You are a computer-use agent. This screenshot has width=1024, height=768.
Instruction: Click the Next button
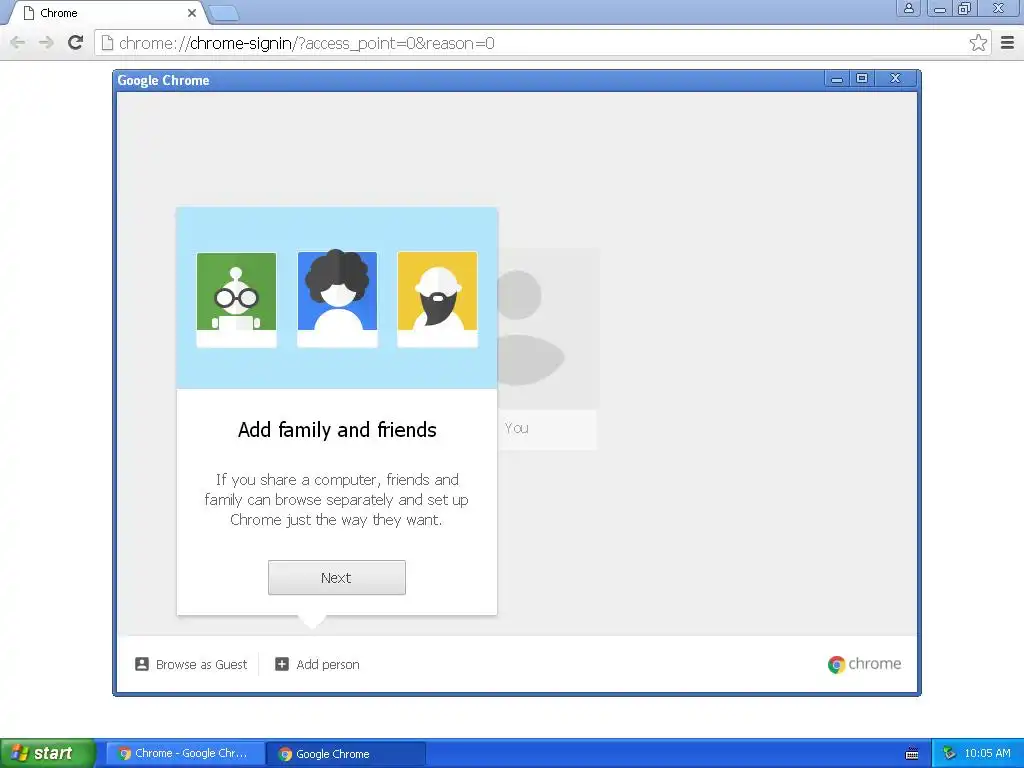click(x=336, y=577)
